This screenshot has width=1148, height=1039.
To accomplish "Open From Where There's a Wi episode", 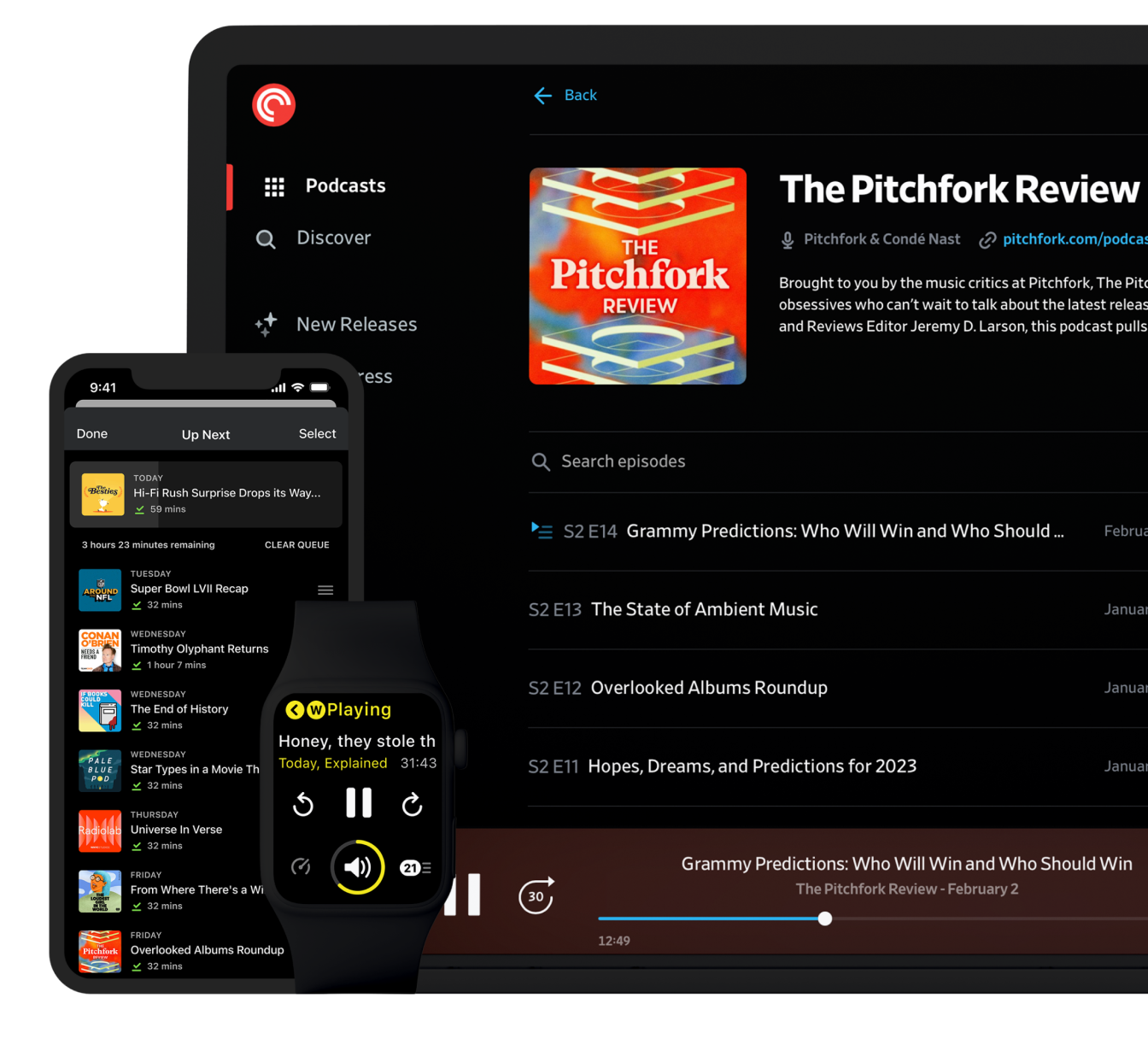I will point(197,890).
